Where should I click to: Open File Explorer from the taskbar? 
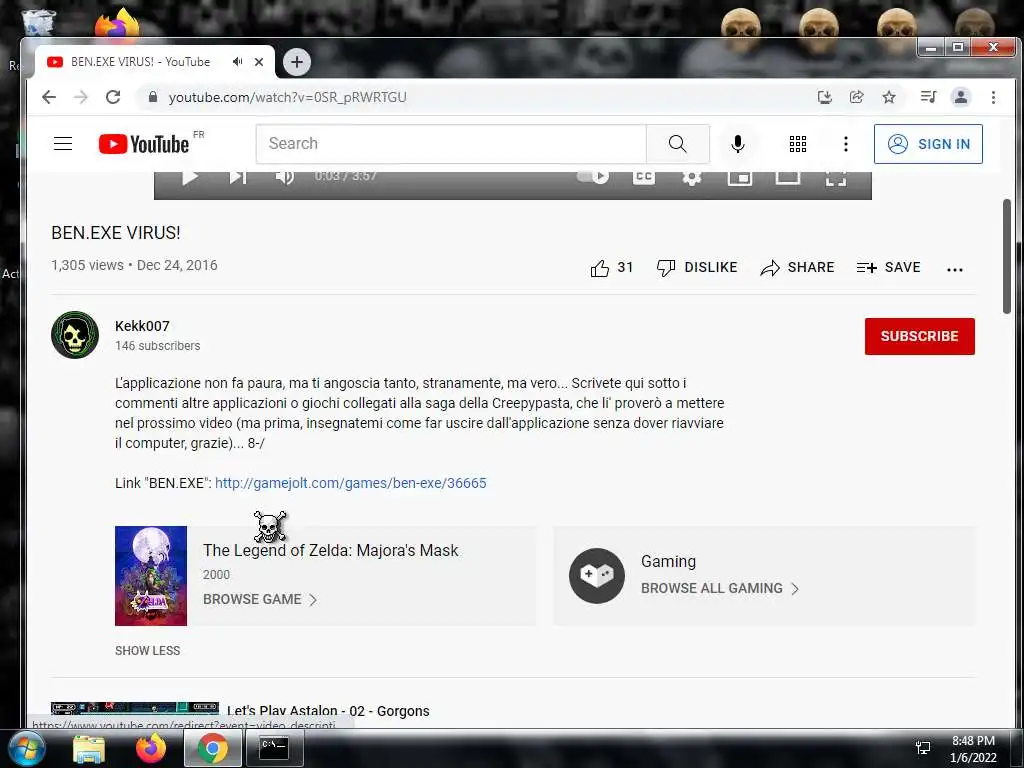click(x=89, y=748)
